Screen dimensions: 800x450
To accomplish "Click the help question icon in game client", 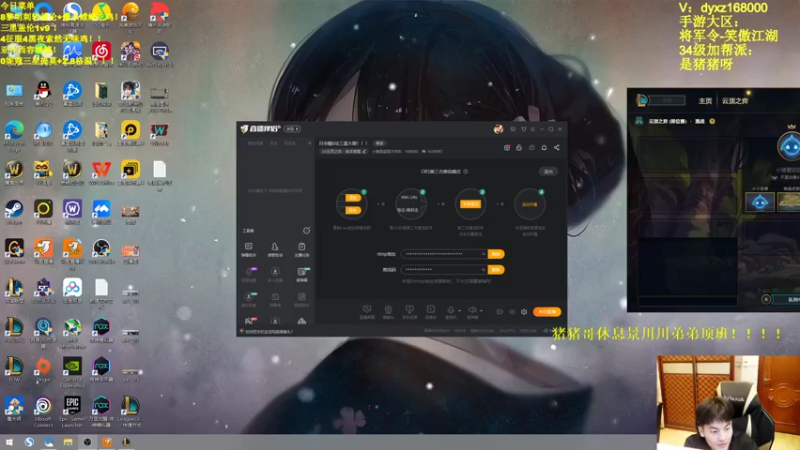I will pos(712,121).
